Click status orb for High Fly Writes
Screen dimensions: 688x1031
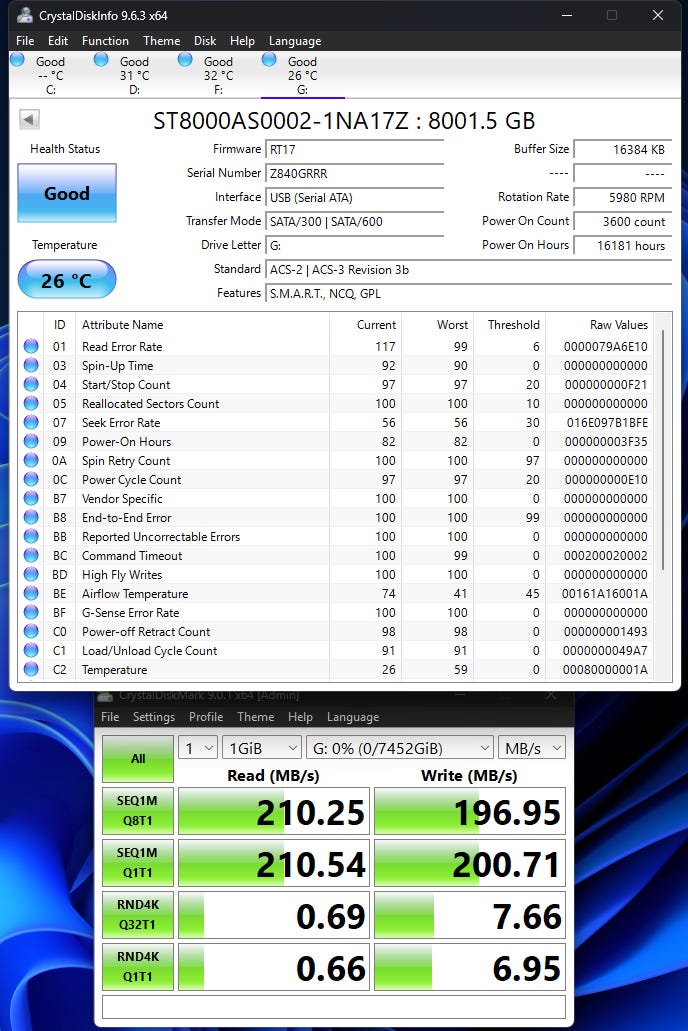coord(31,574)
